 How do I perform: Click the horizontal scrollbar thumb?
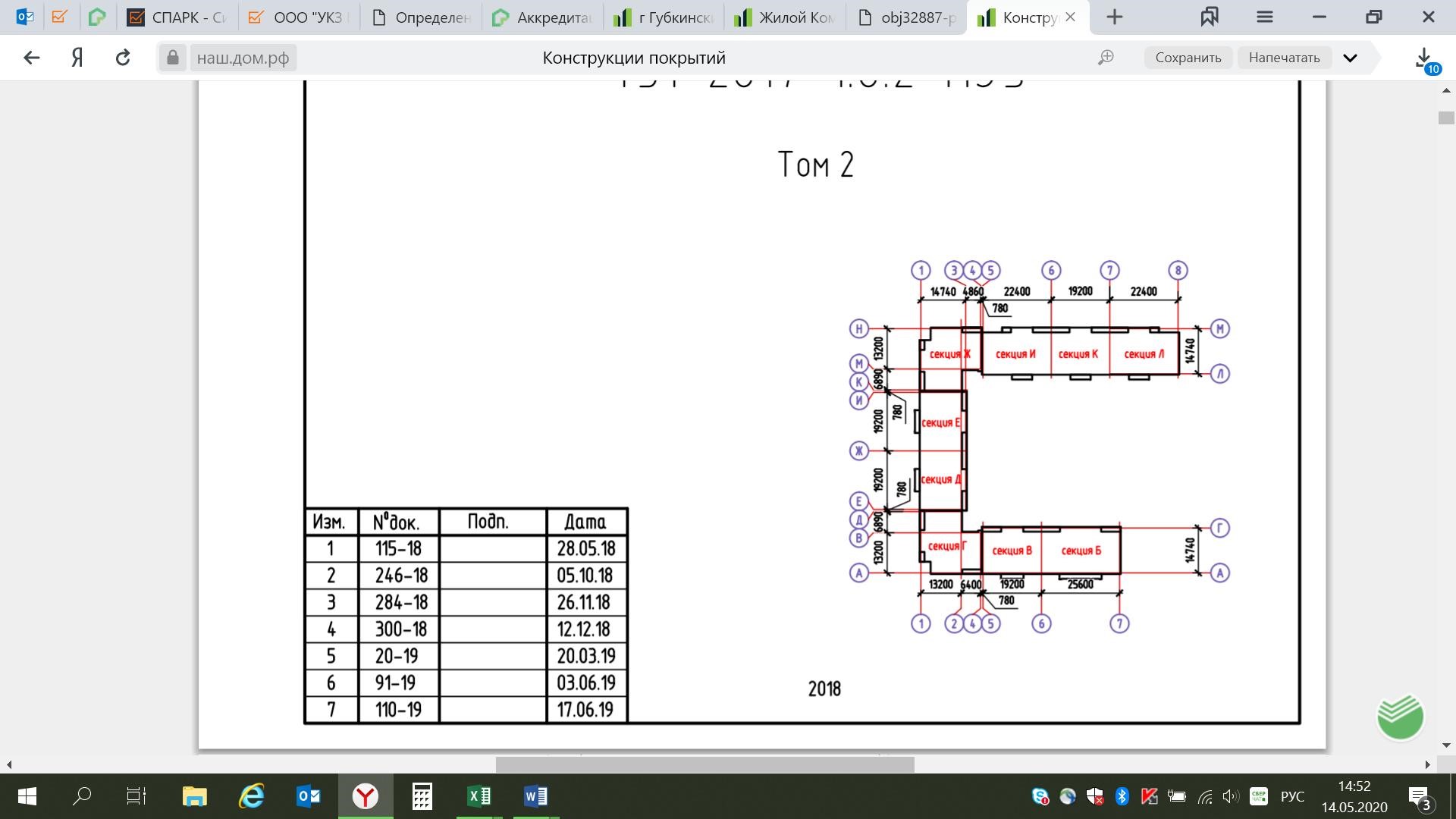704,764
